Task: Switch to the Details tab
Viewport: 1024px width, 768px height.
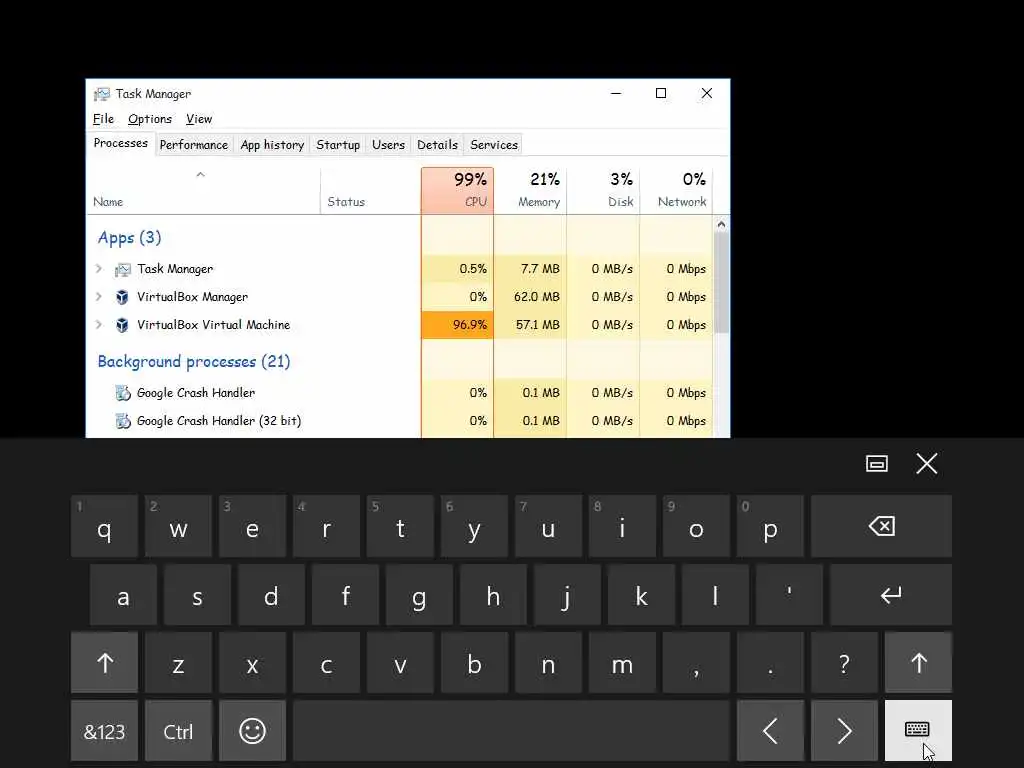Action: point(438,145)
